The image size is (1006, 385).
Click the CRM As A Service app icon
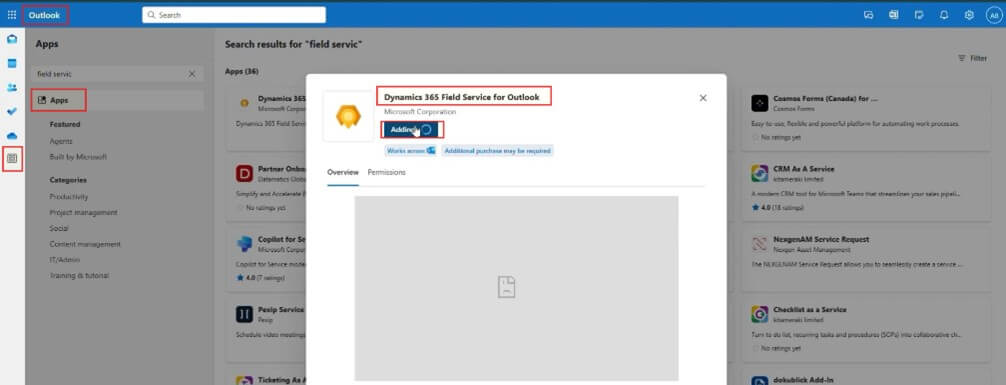[x=760, y=173]
